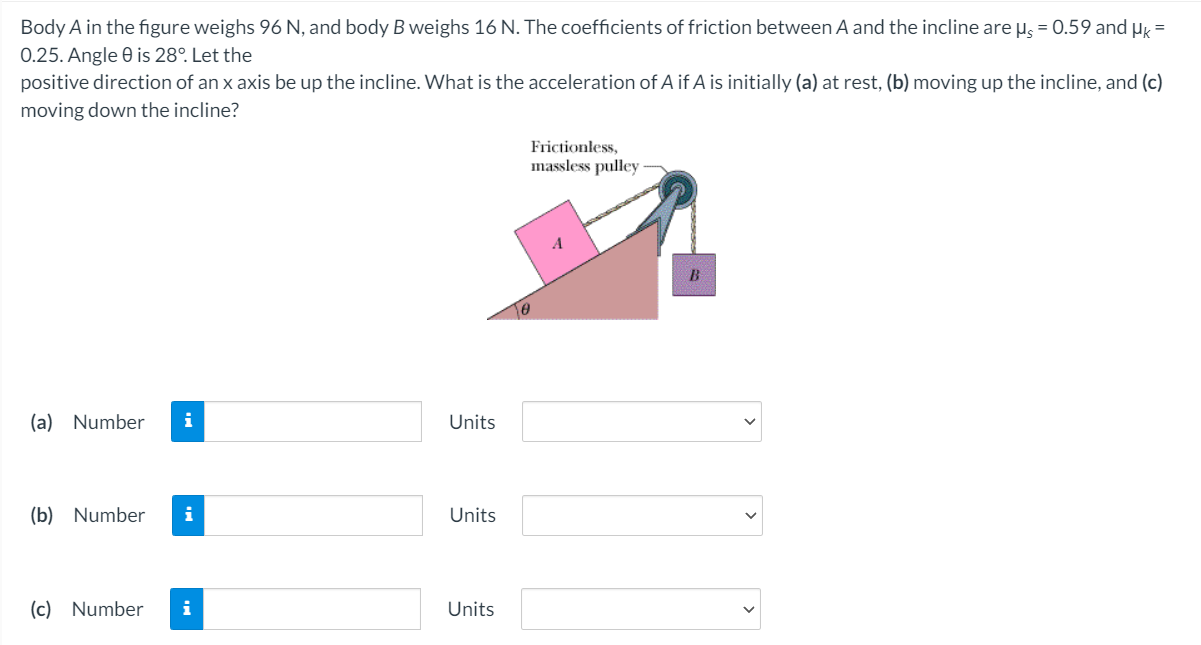Click inside the Number field for part (b)
This screenshot has height=645, width=1201.
pyautogui.click(x=310, y=515)
